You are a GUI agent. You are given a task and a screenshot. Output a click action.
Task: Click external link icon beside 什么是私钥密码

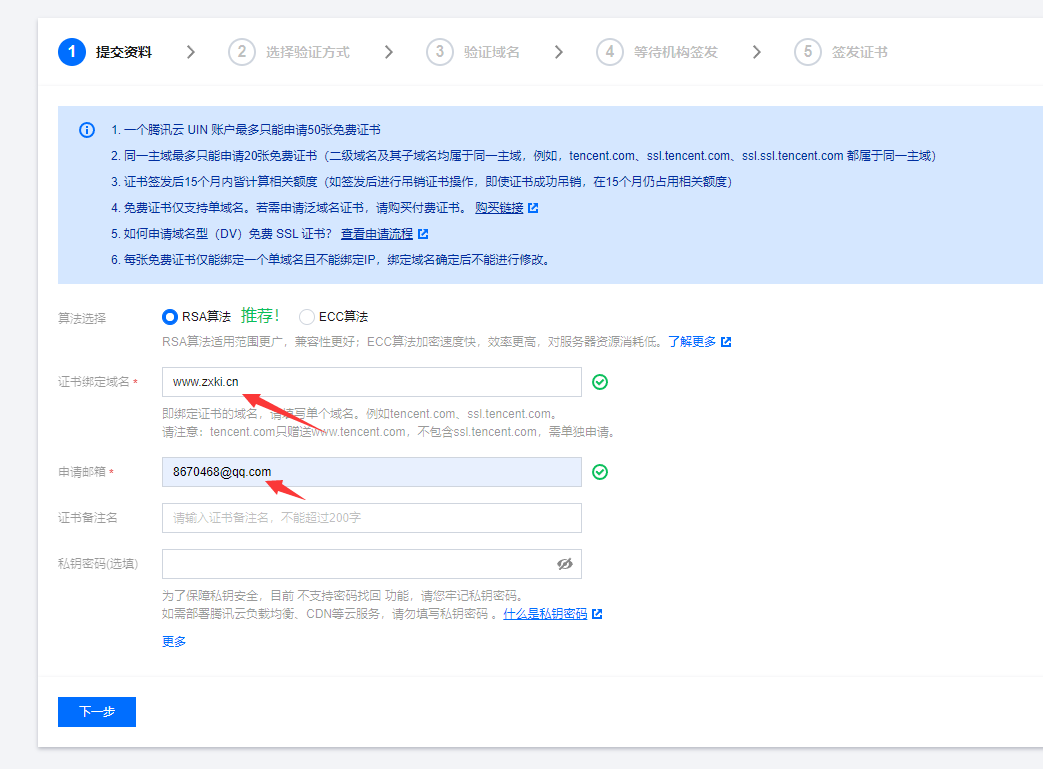pos(596,614)
